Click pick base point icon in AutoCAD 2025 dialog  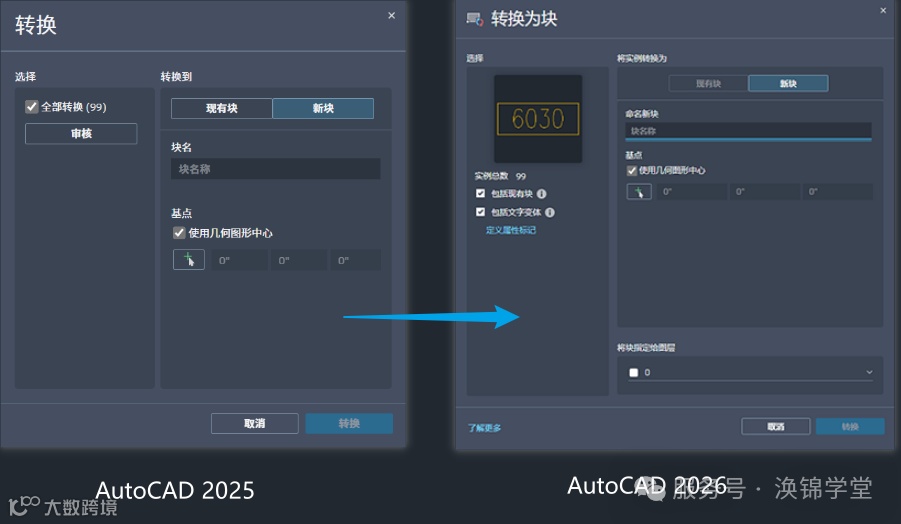click(188, 260)
